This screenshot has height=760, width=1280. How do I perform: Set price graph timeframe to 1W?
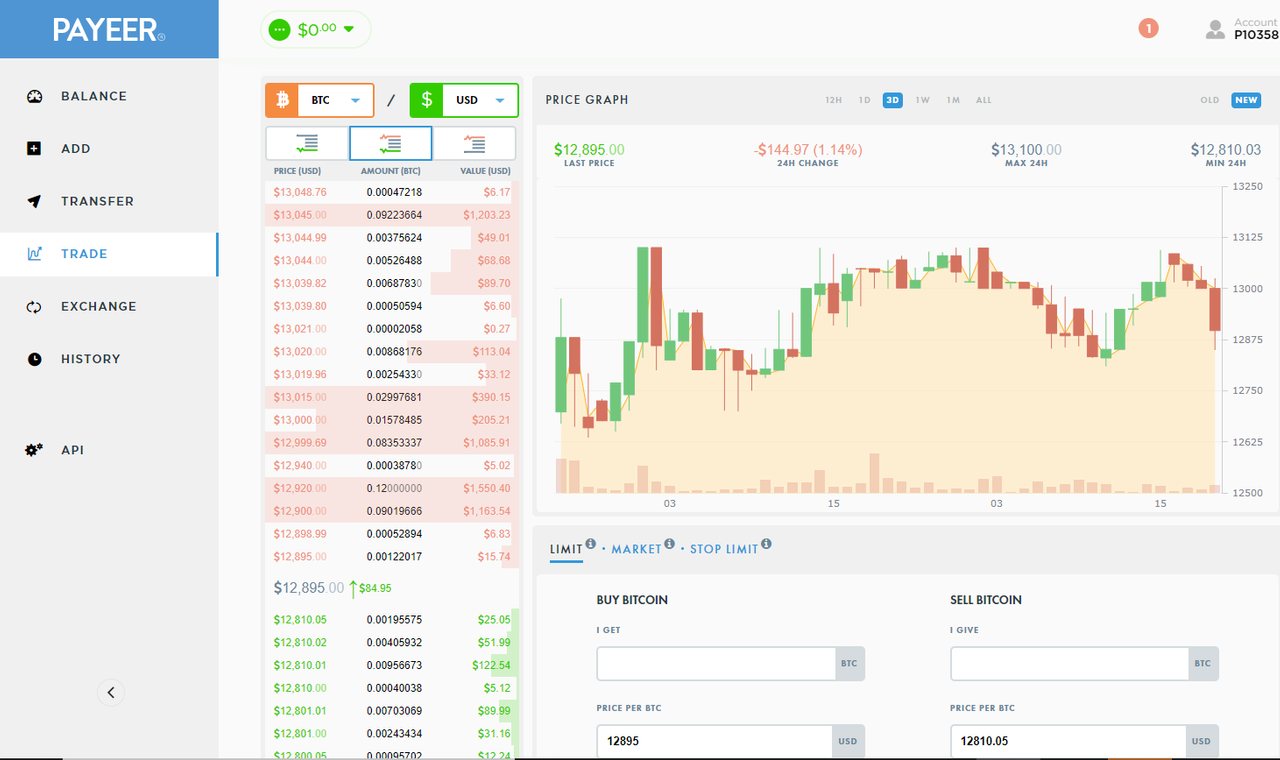(x=921, y=99)
